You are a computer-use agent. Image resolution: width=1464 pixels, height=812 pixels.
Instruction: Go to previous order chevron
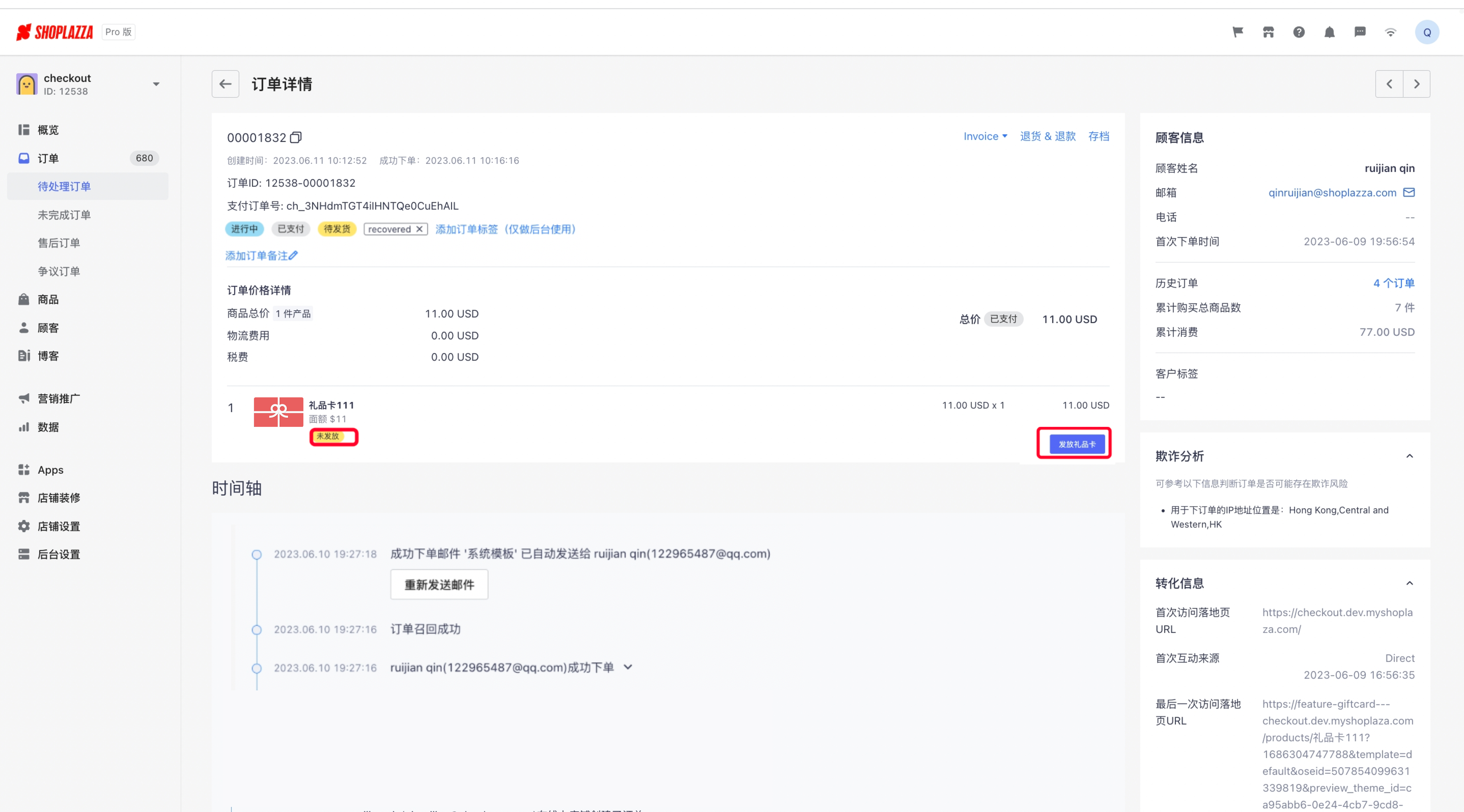tap(1389, 84)
